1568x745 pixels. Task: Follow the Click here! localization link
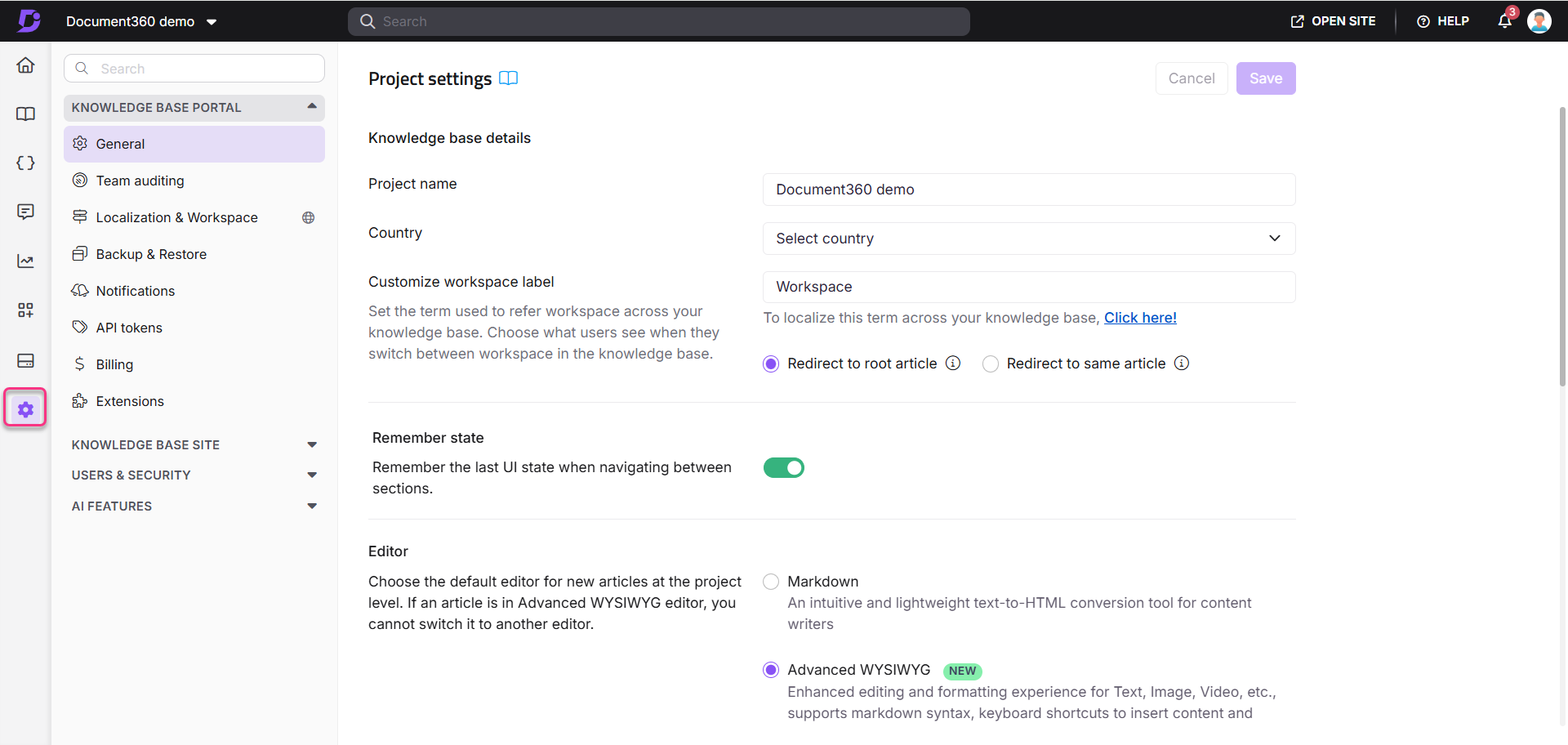(1140, 318)
